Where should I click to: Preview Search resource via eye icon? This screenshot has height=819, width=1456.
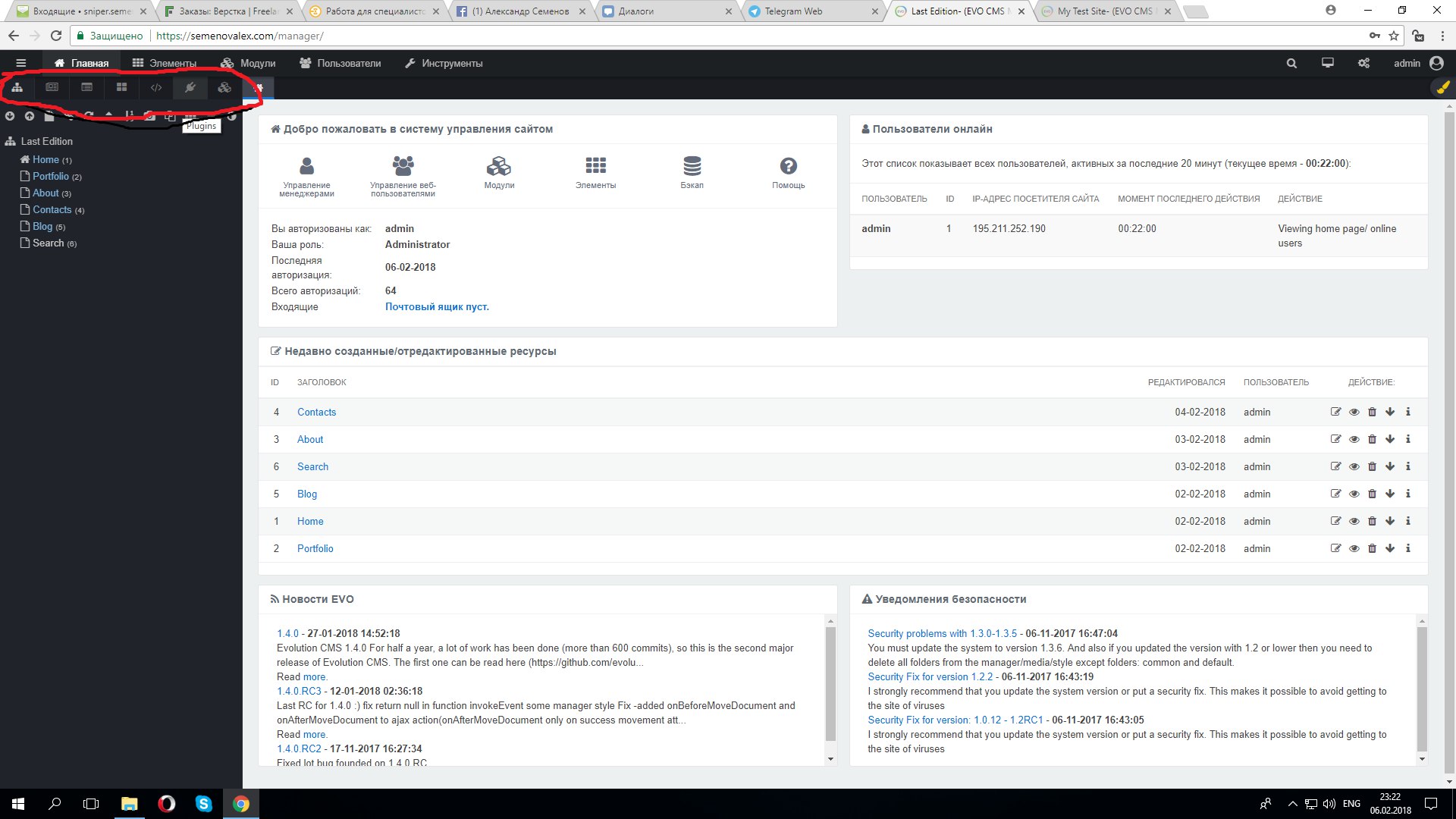1354,466
